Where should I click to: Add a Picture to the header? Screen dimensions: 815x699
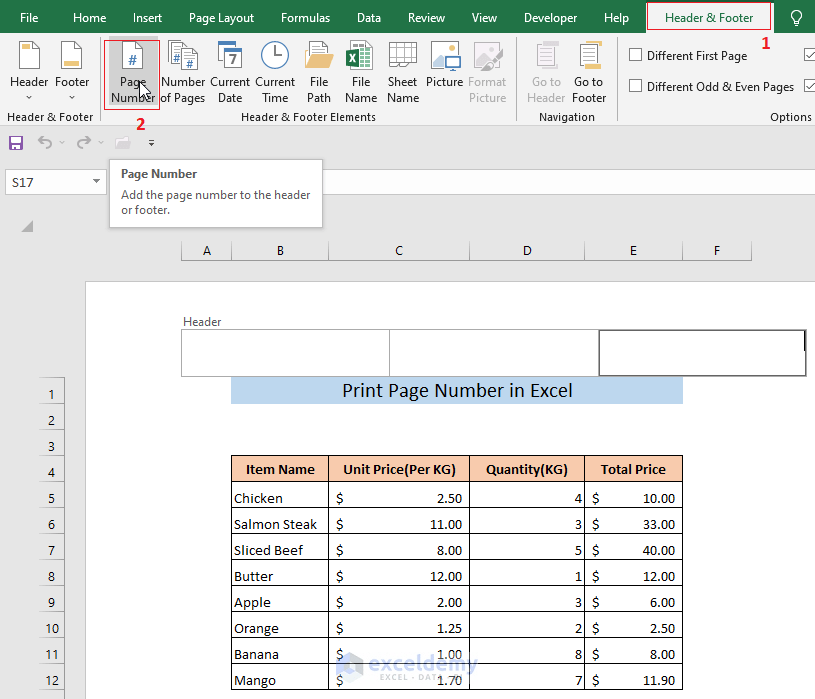pos(444,70)
